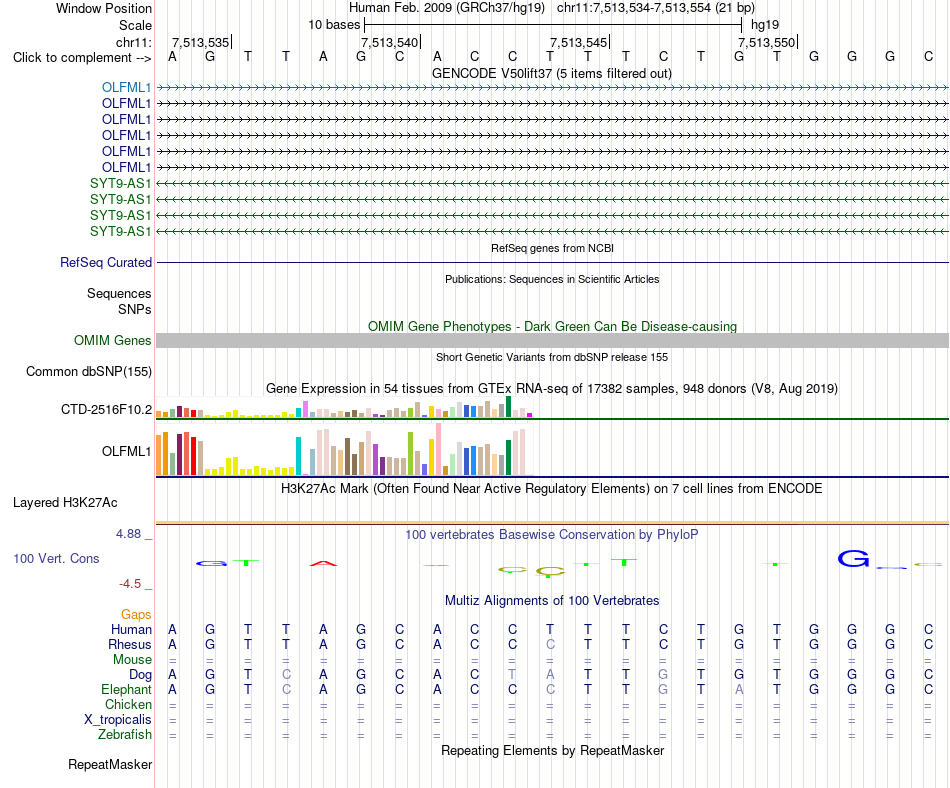This screenshot has height=788, width=950.
Task: Click the 'RepeatMasker' track label
Action: (x=110, y=764)
